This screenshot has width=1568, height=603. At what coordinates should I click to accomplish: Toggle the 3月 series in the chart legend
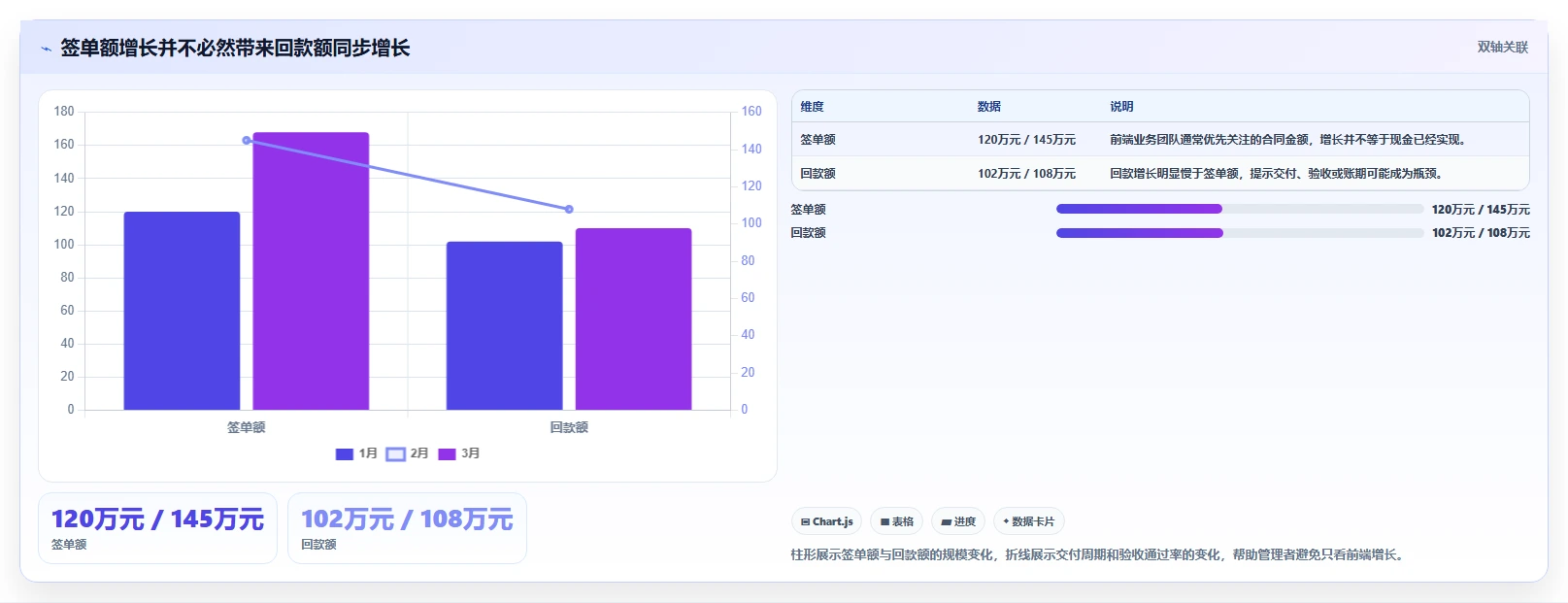pyautogui.click(x=458, y=453)
